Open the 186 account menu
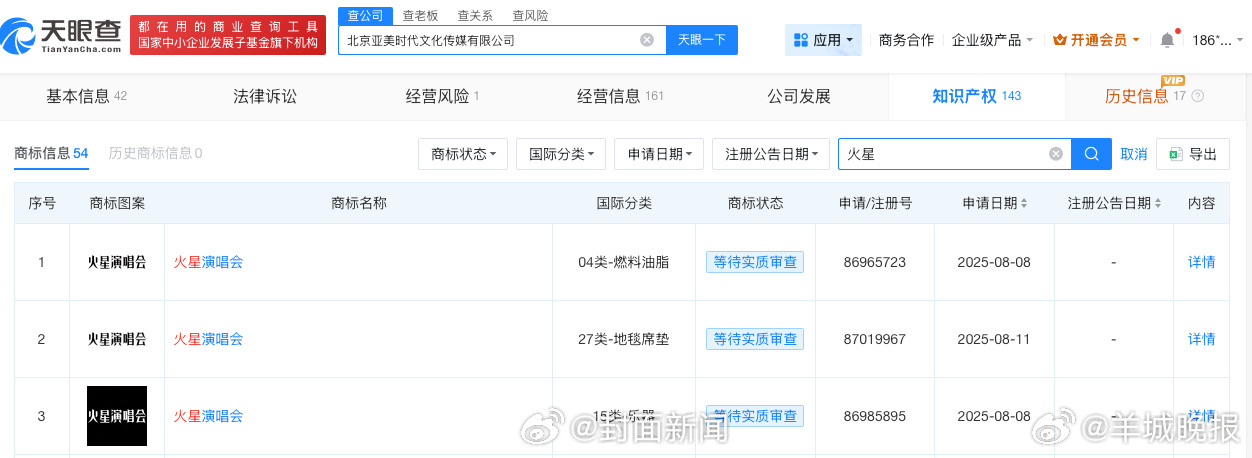The image size is (1252, 458). [1216, 40]
